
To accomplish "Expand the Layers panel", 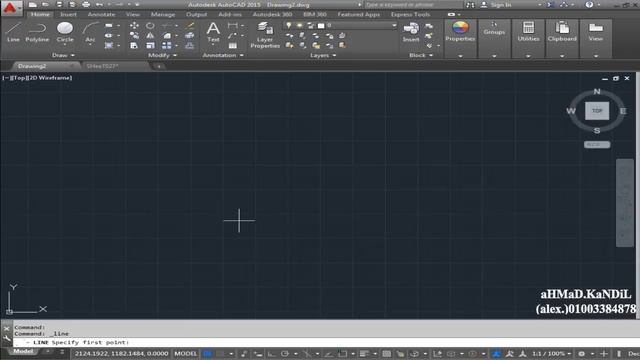I will tap(322, 55).
